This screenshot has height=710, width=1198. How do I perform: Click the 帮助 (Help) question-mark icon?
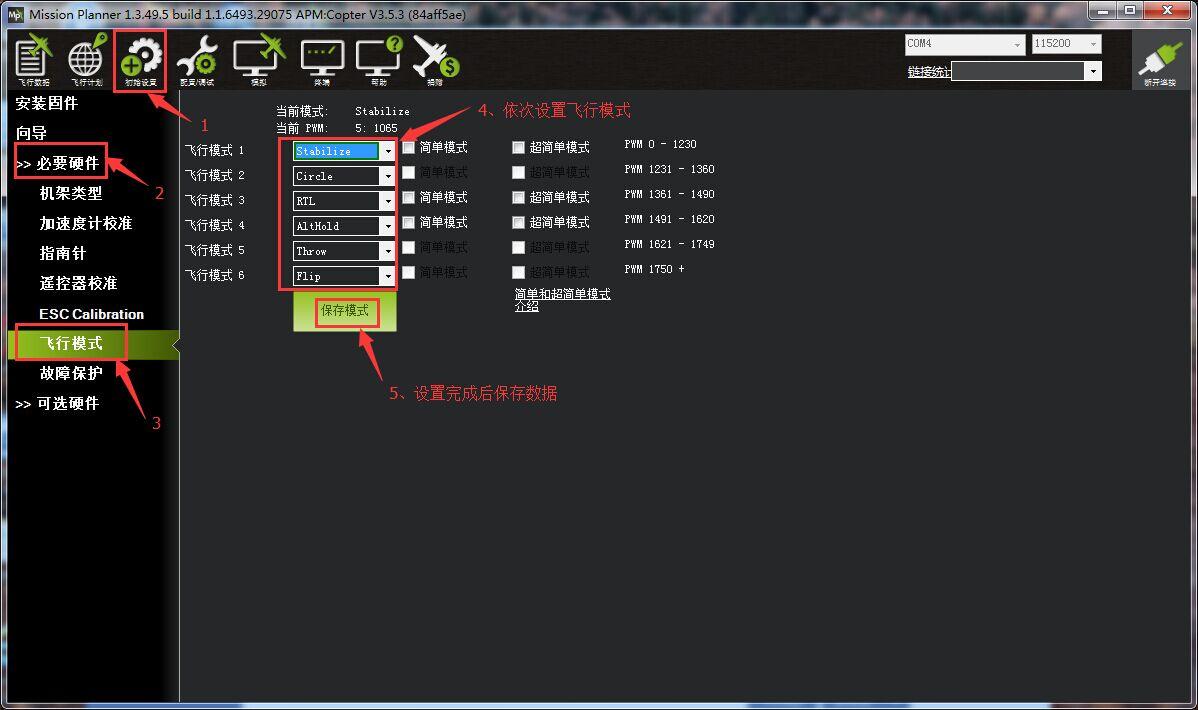379,60
